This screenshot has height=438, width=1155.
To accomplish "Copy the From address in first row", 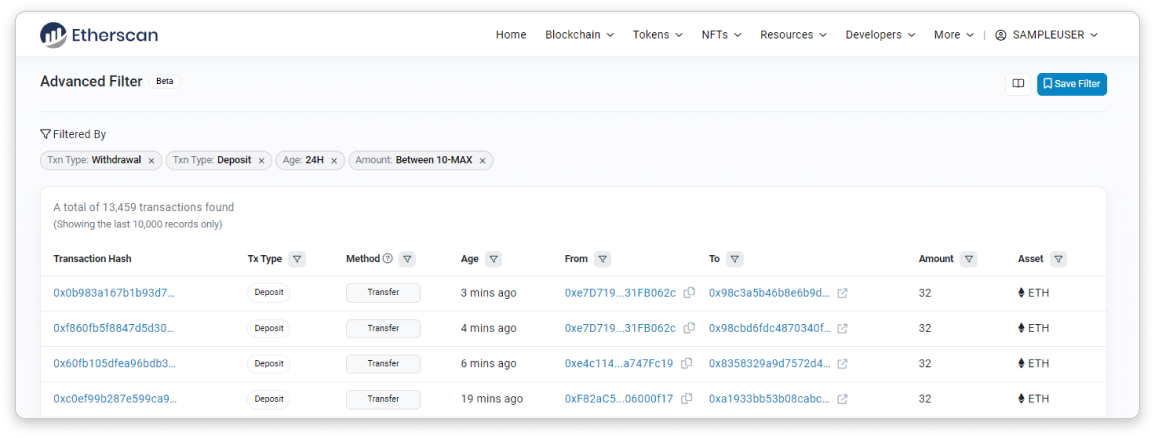I will [689, 293].
